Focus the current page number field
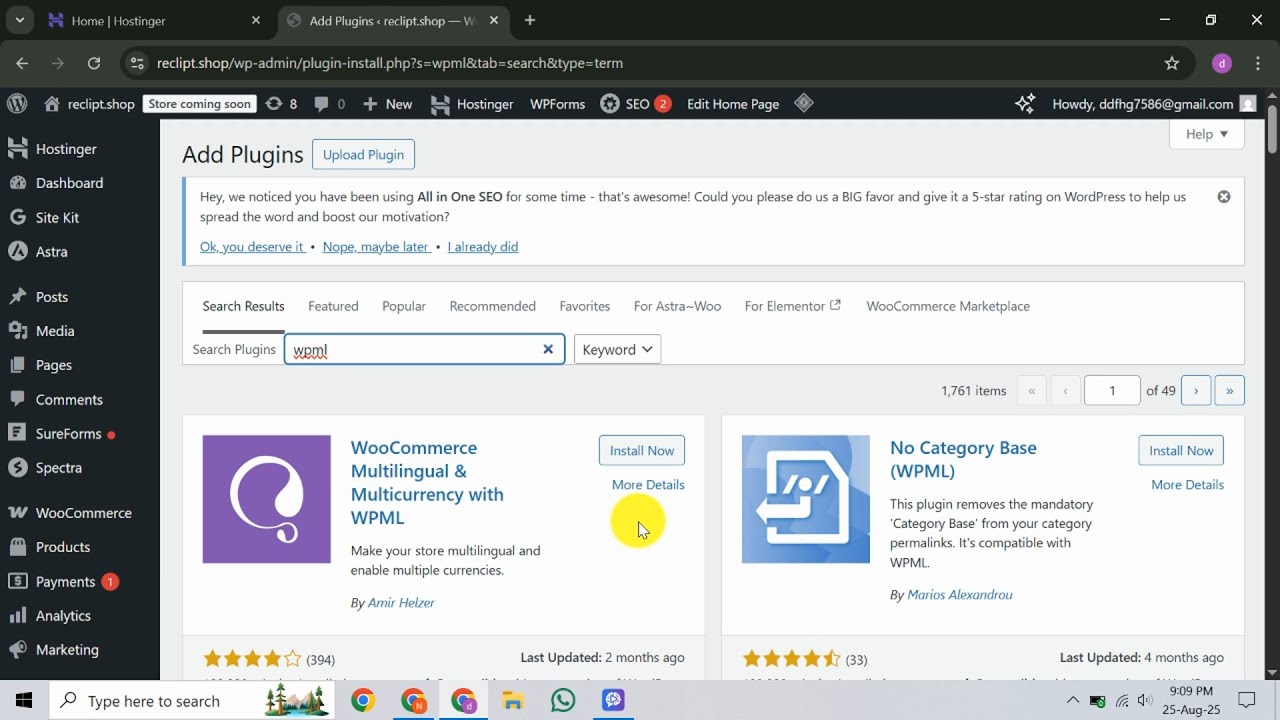The width and height of the screenshot is (1280, 720). coord(1112,390)
